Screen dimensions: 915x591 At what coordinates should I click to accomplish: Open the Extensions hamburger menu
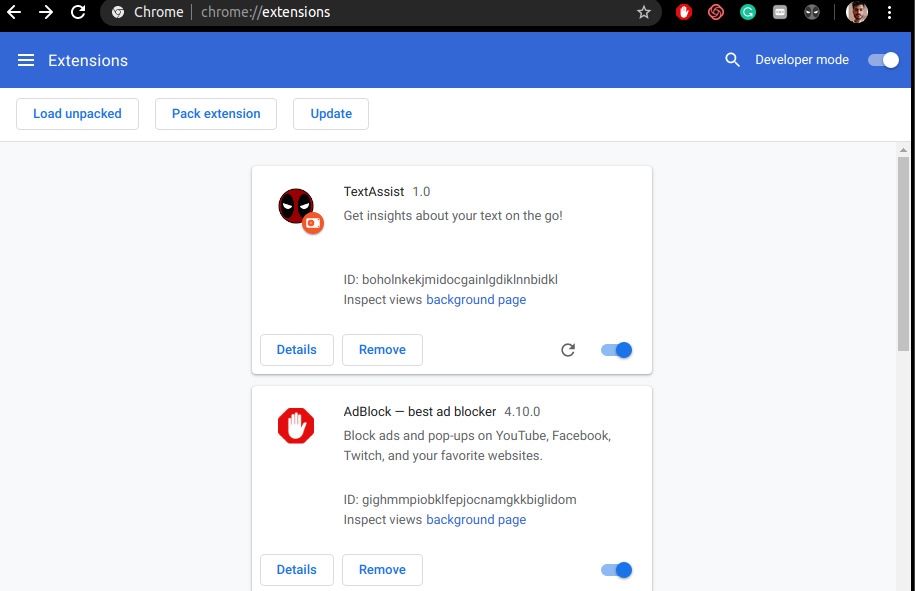[26, 60]
